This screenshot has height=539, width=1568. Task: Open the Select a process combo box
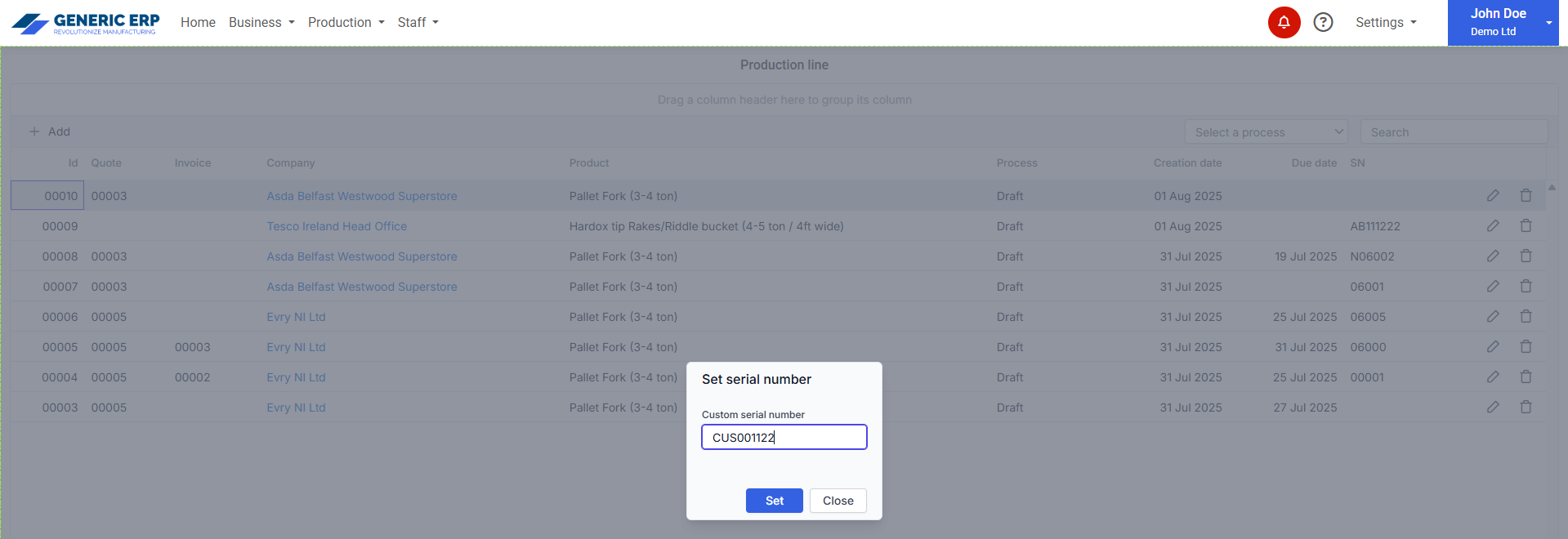coord(1266,132)
